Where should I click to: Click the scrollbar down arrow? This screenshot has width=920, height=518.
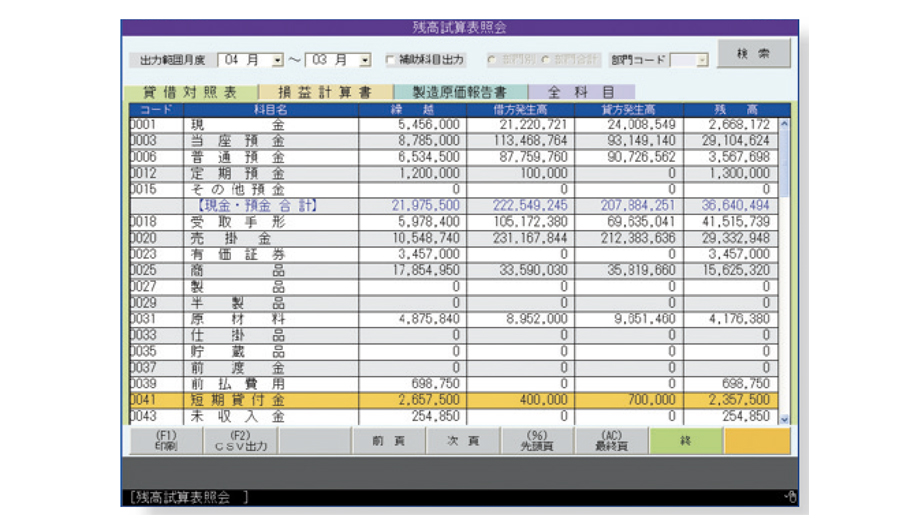pyautogui.click(x=784, y=419)
